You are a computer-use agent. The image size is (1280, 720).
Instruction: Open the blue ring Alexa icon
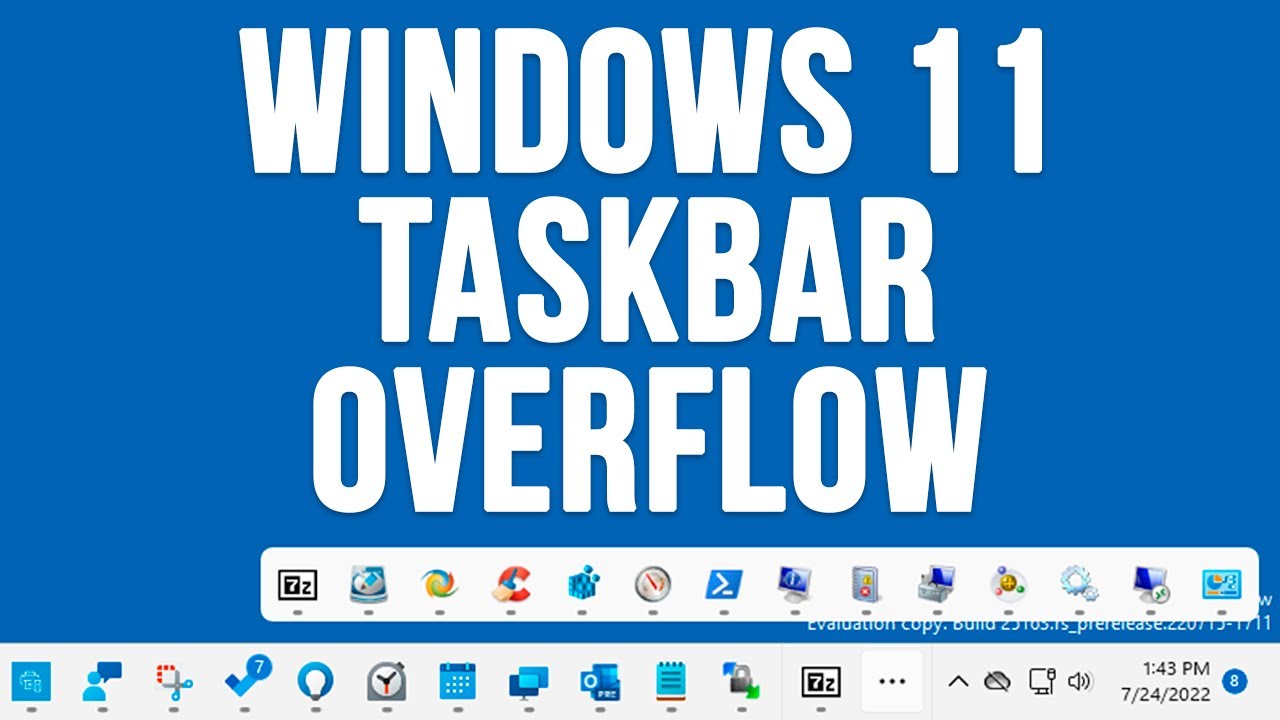click(x=315, y=682)
